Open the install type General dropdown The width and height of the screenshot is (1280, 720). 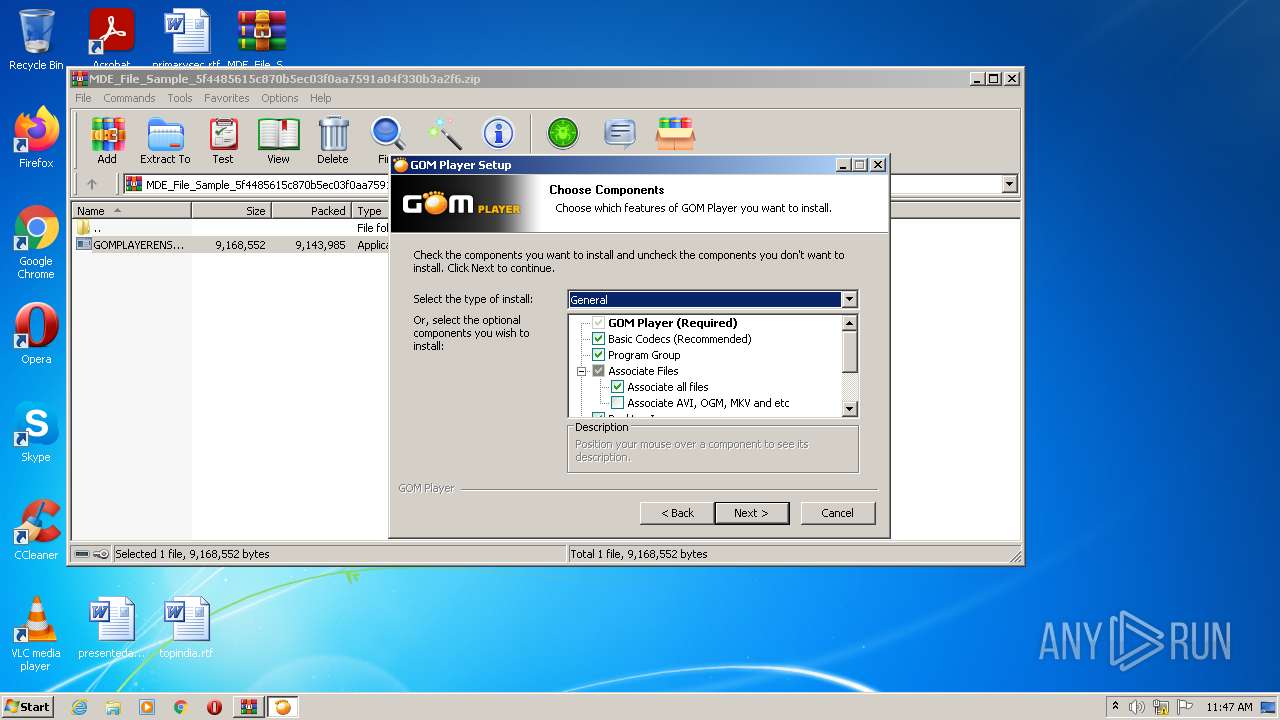click(849, 299)
